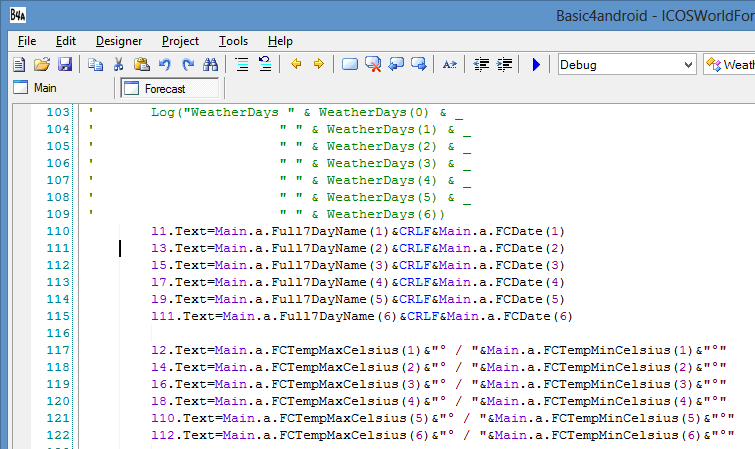Open the File menu
755x449 pixels.
[x=27, y=41]
